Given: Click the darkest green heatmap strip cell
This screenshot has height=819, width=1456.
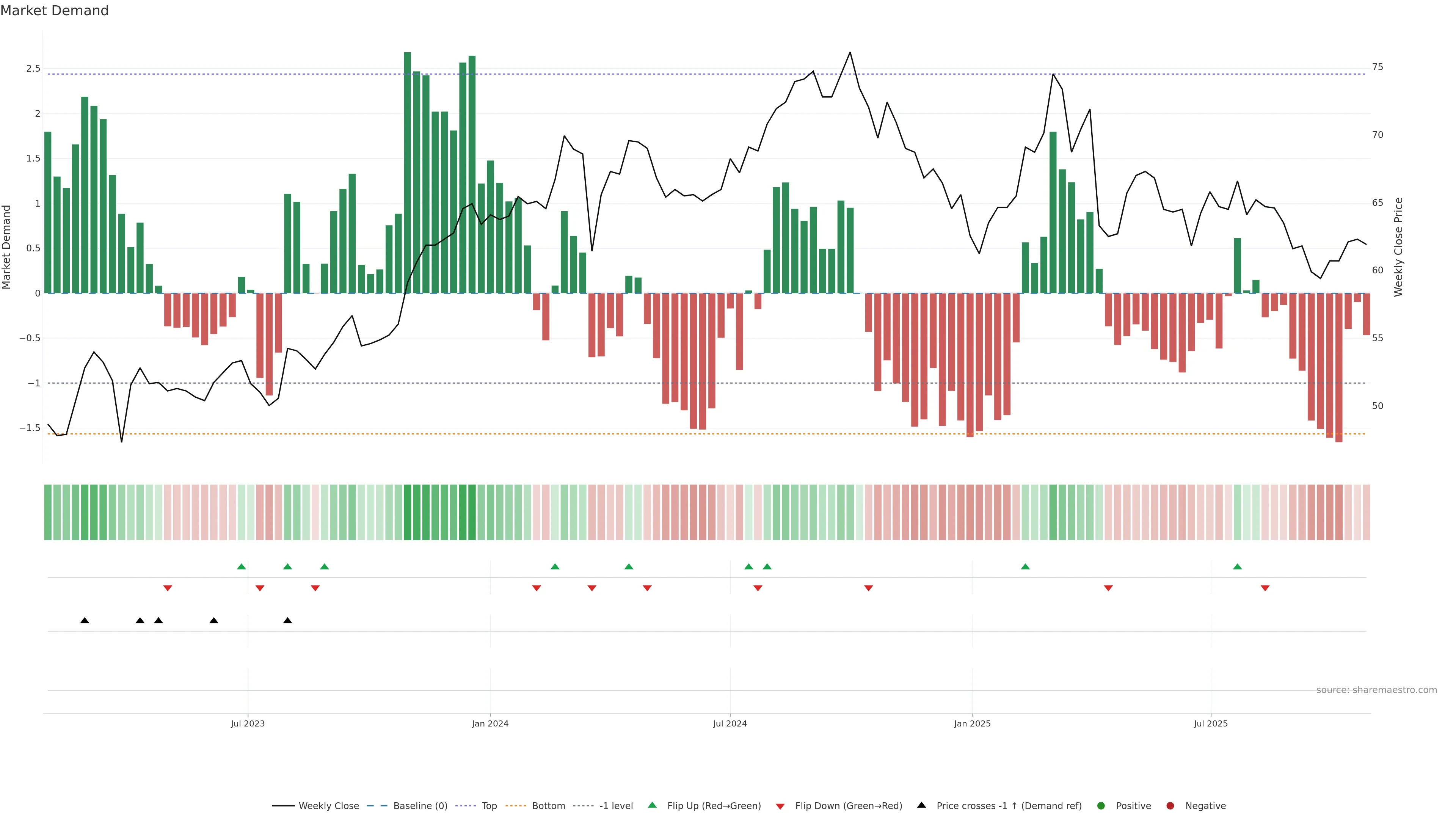Looking at the screenshot, I should pyautogui.click(x=408, y=512).
